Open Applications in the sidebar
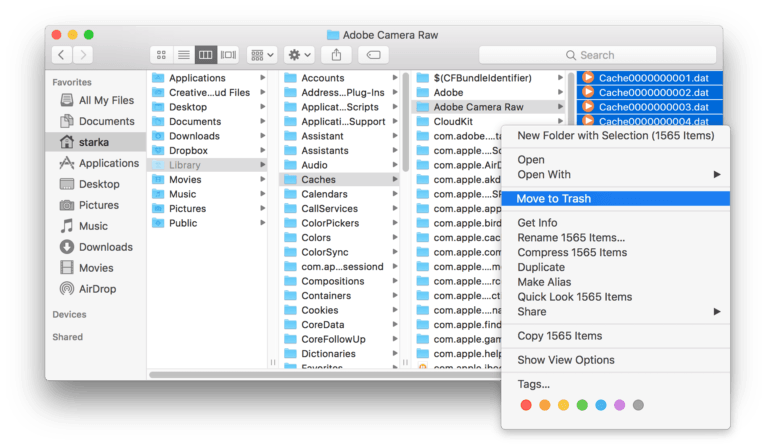The height and width of the screenshot is (445, 768). tap(96, 164)
